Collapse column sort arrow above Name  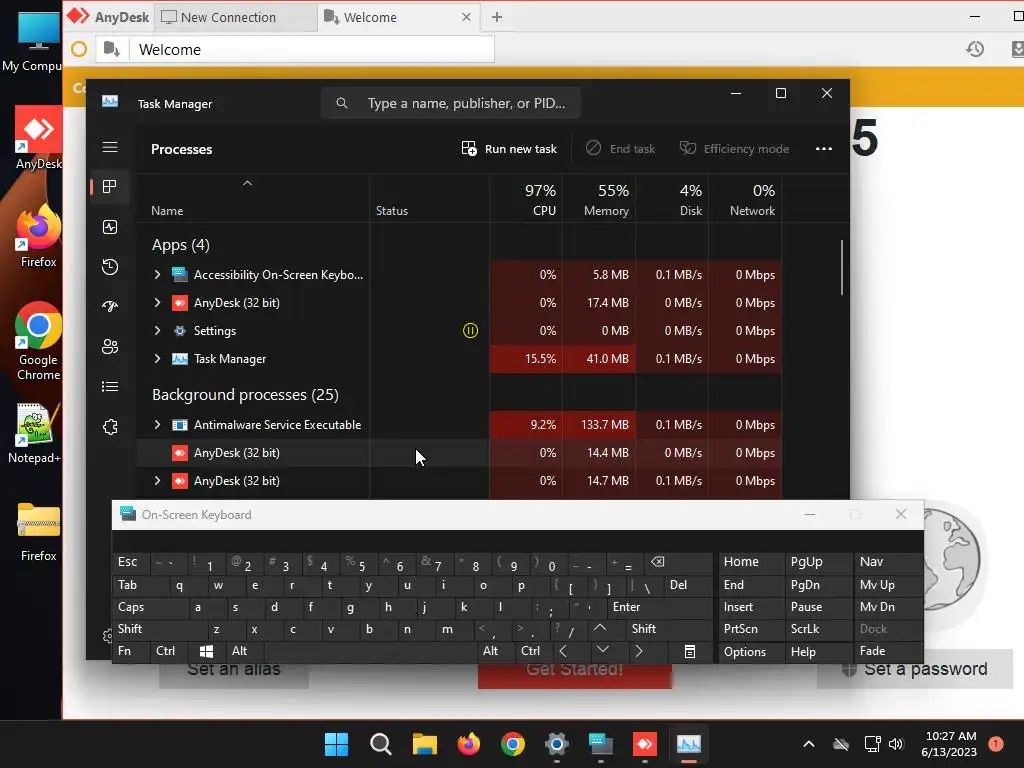click(248, 184)
